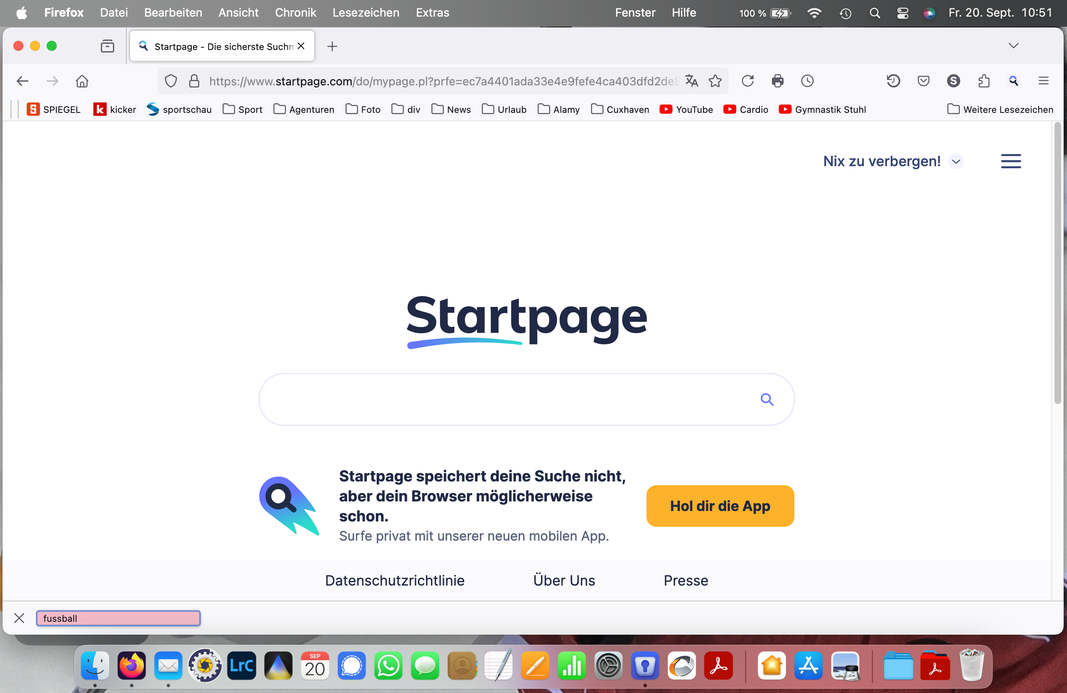Viewport: 1067px width, 693px height.
Task: Launch WhatsApp from the Dock
Action: (x=389, y=666)
